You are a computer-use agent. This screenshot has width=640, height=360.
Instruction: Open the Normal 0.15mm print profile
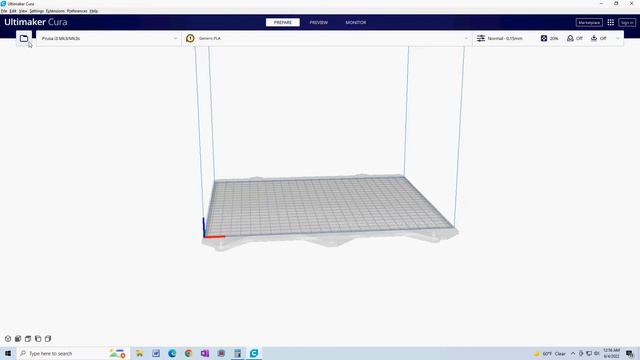tap(505, 38)
